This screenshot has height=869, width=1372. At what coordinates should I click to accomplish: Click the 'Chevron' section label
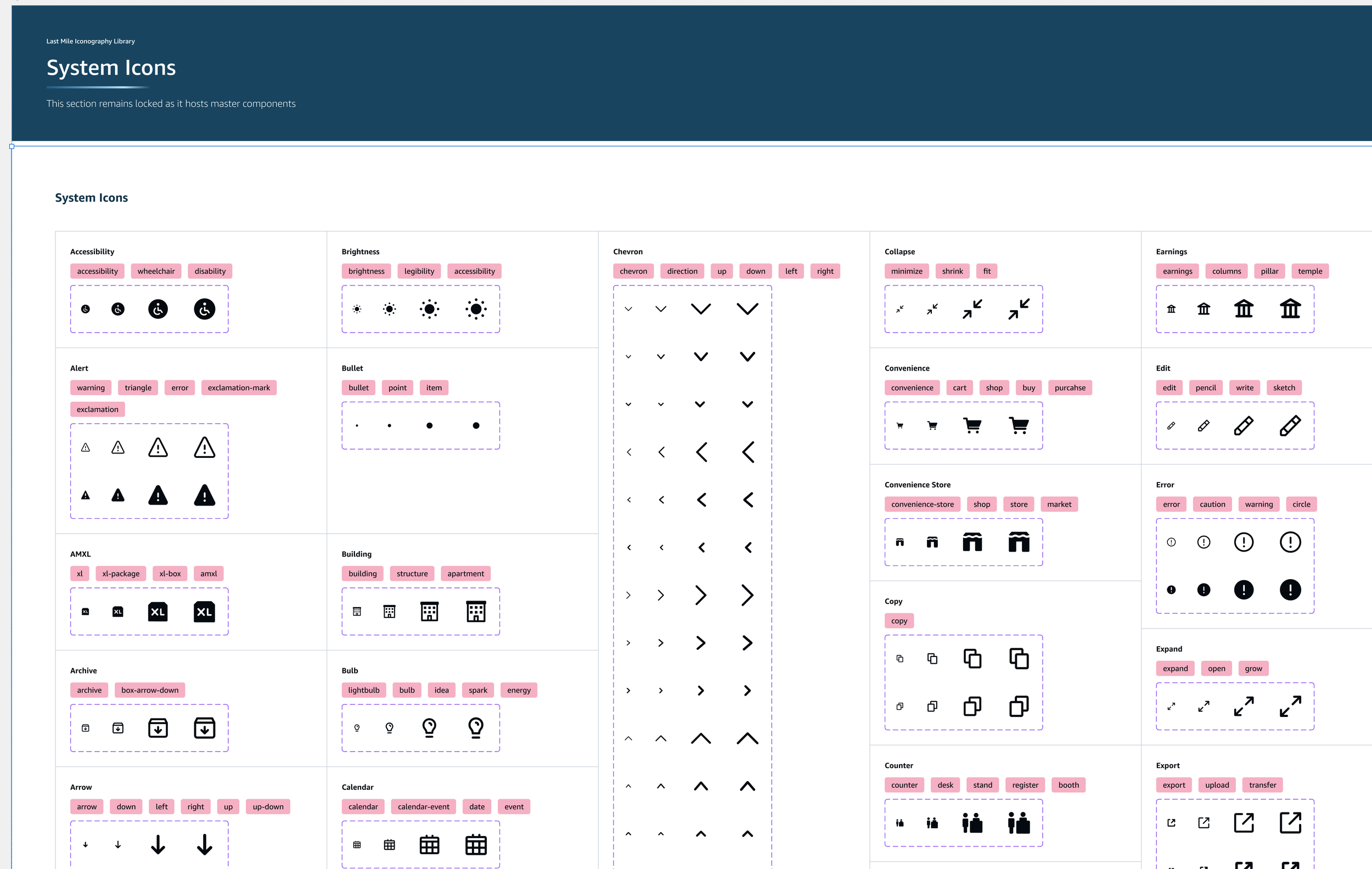(x=627, y=251)
